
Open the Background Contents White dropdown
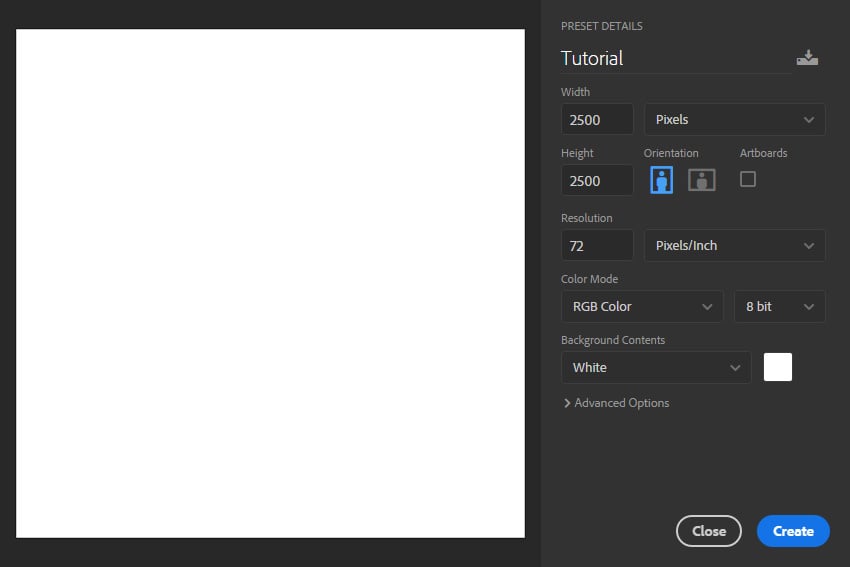(655, 367)
